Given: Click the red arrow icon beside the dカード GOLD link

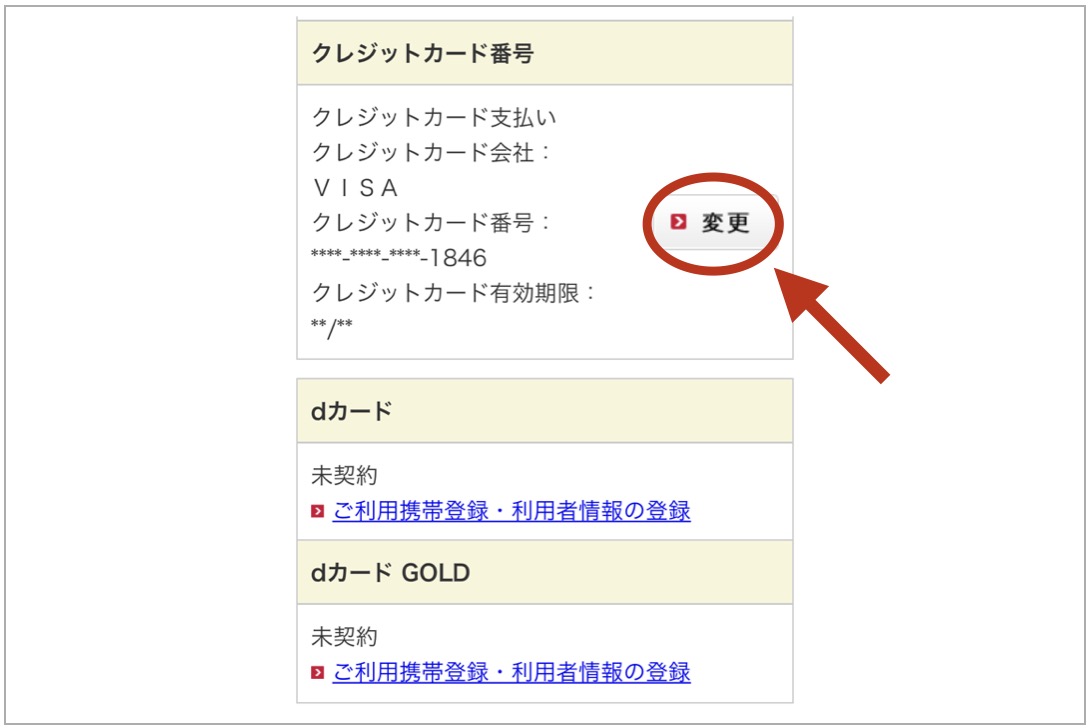Looking at the screenshot, I should point(317,672).
